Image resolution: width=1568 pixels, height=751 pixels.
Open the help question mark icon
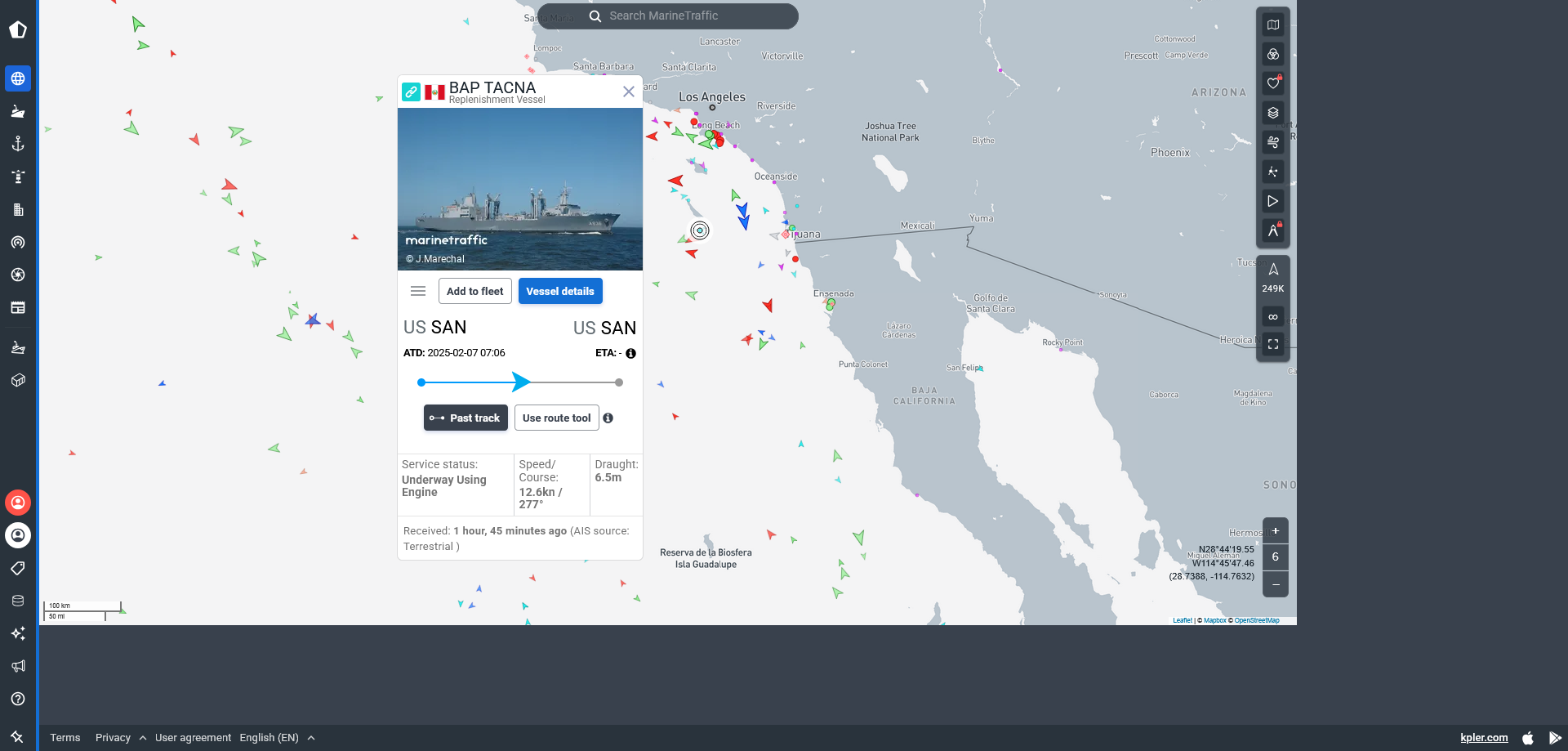tap(18, 699)
